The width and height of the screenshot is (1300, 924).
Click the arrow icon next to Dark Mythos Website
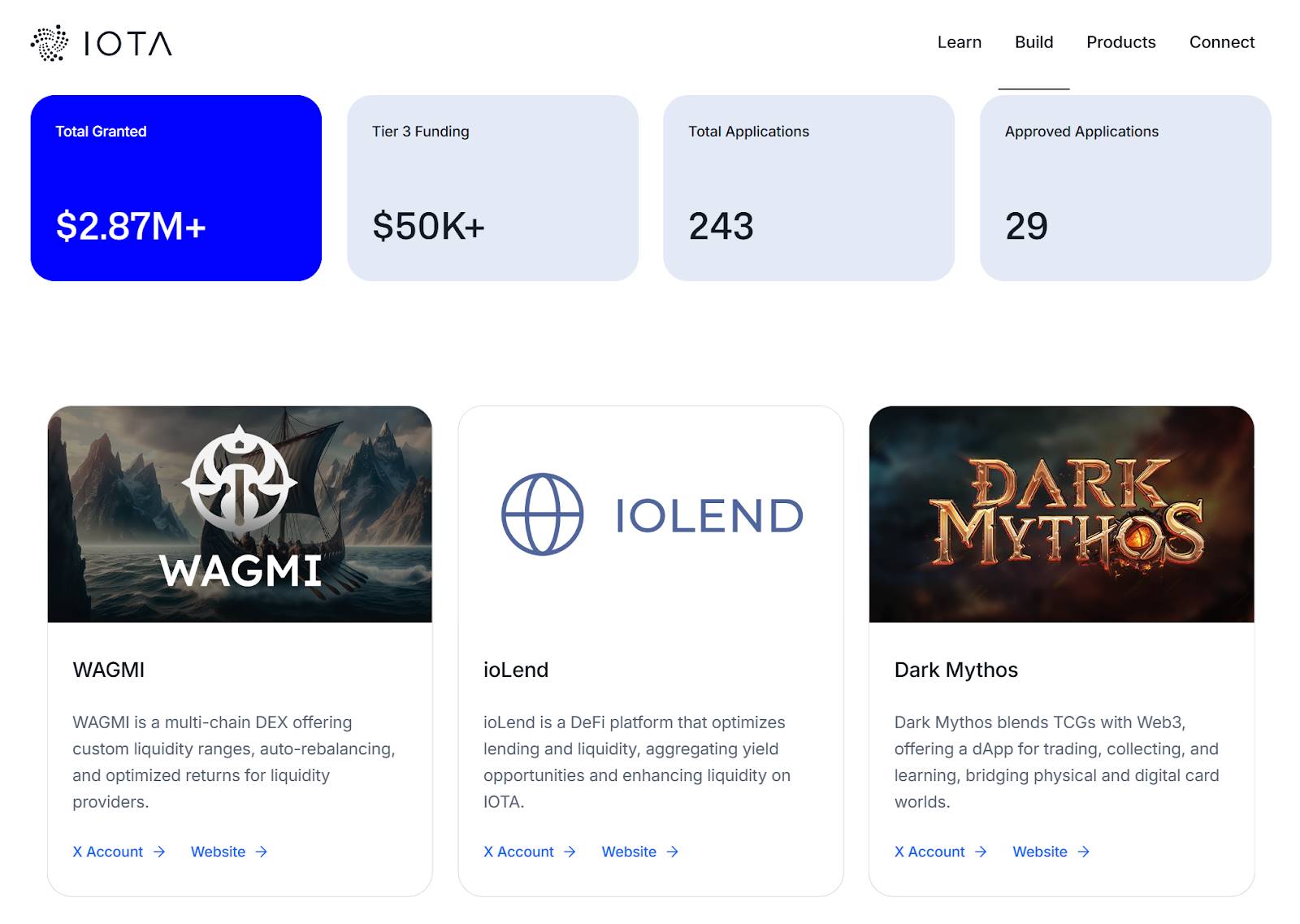coord(1084,852)
